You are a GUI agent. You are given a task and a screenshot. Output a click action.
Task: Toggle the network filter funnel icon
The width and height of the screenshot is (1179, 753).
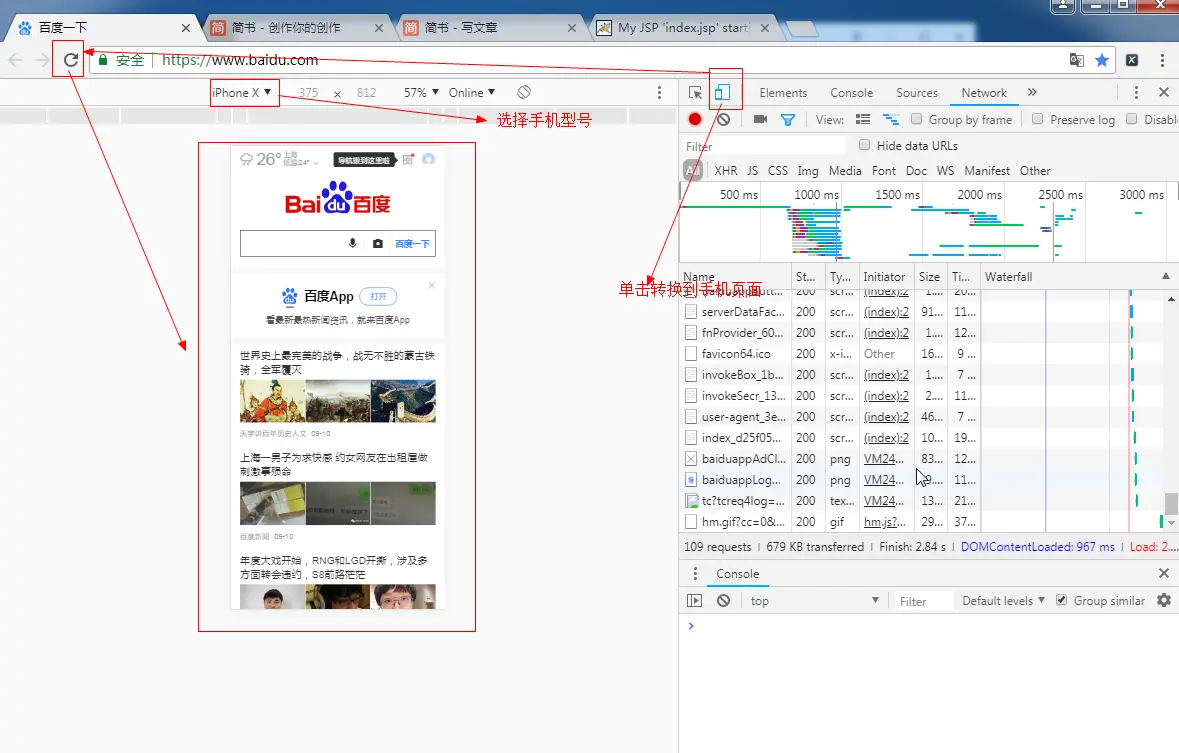point(788,120)
